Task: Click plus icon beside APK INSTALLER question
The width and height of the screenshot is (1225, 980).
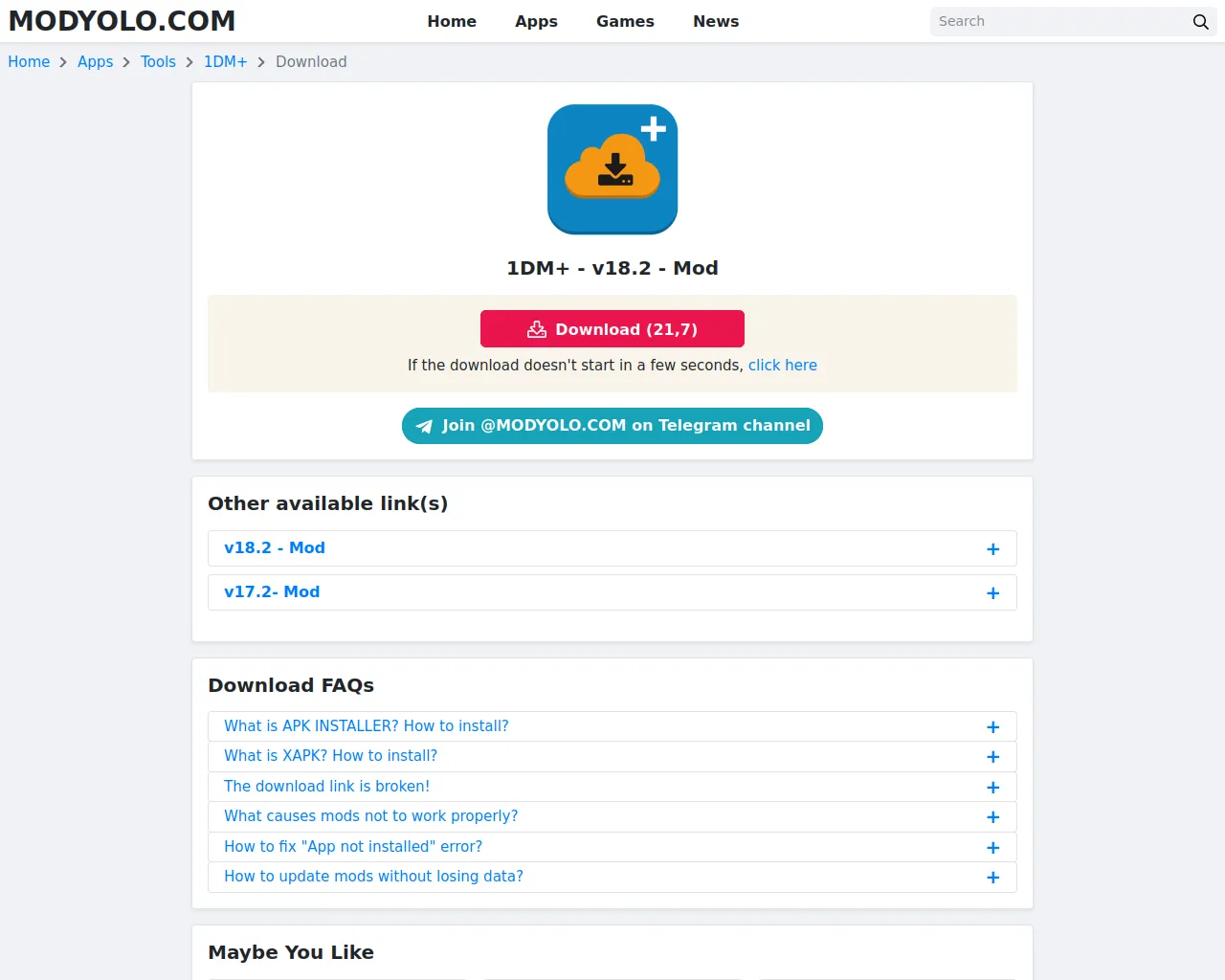Action: tap(992, 727)
